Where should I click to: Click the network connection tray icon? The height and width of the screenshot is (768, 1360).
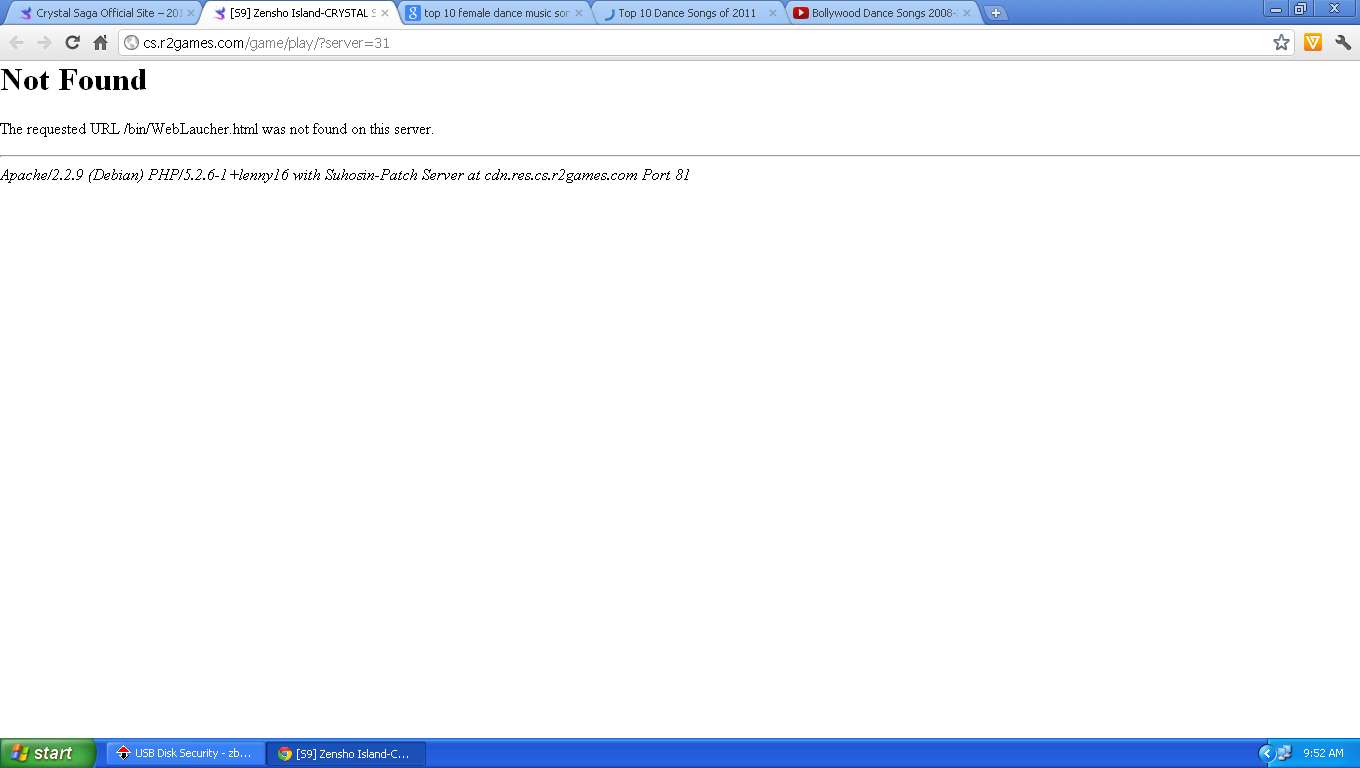pyautogui.click(x=1284, y=753)
